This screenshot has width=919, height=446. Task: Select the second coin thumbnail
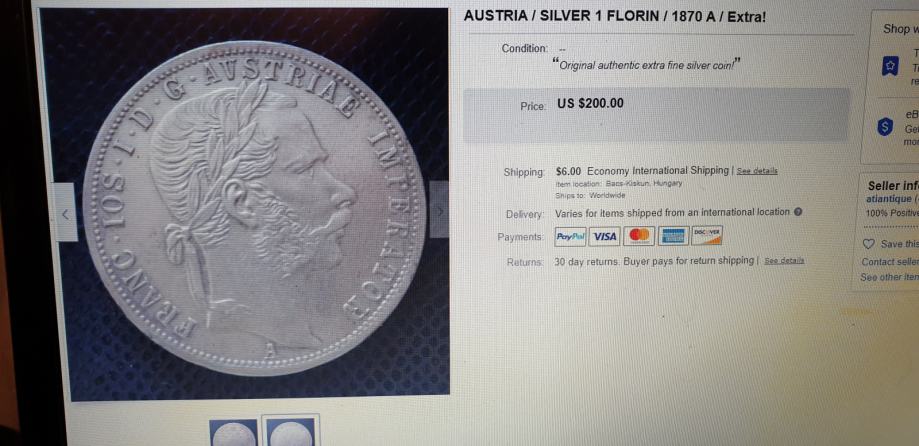pyautogui.click(x=291, y=431)
